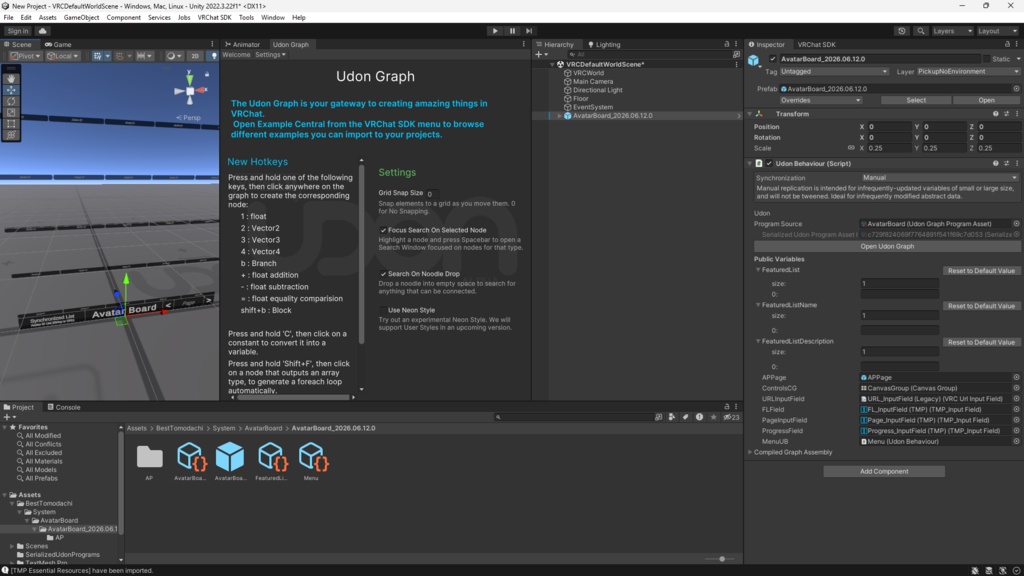The width and height of the screenshot is (1024, 576).
Task: Switch to the Game tab
Action: point(58,44)
